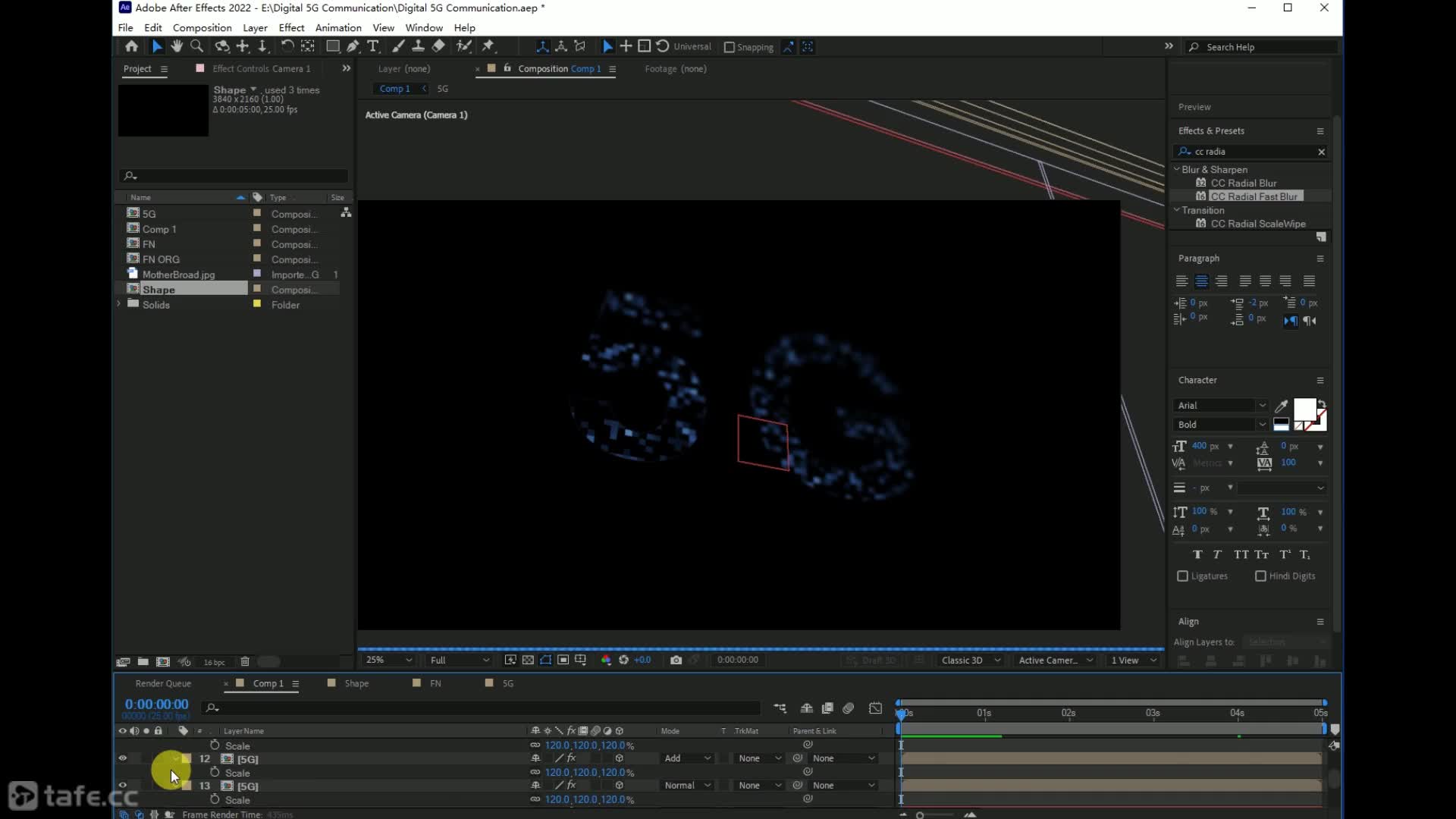
Task: Enable the Hindi Digits checkbox
Action: (1260, 576)
